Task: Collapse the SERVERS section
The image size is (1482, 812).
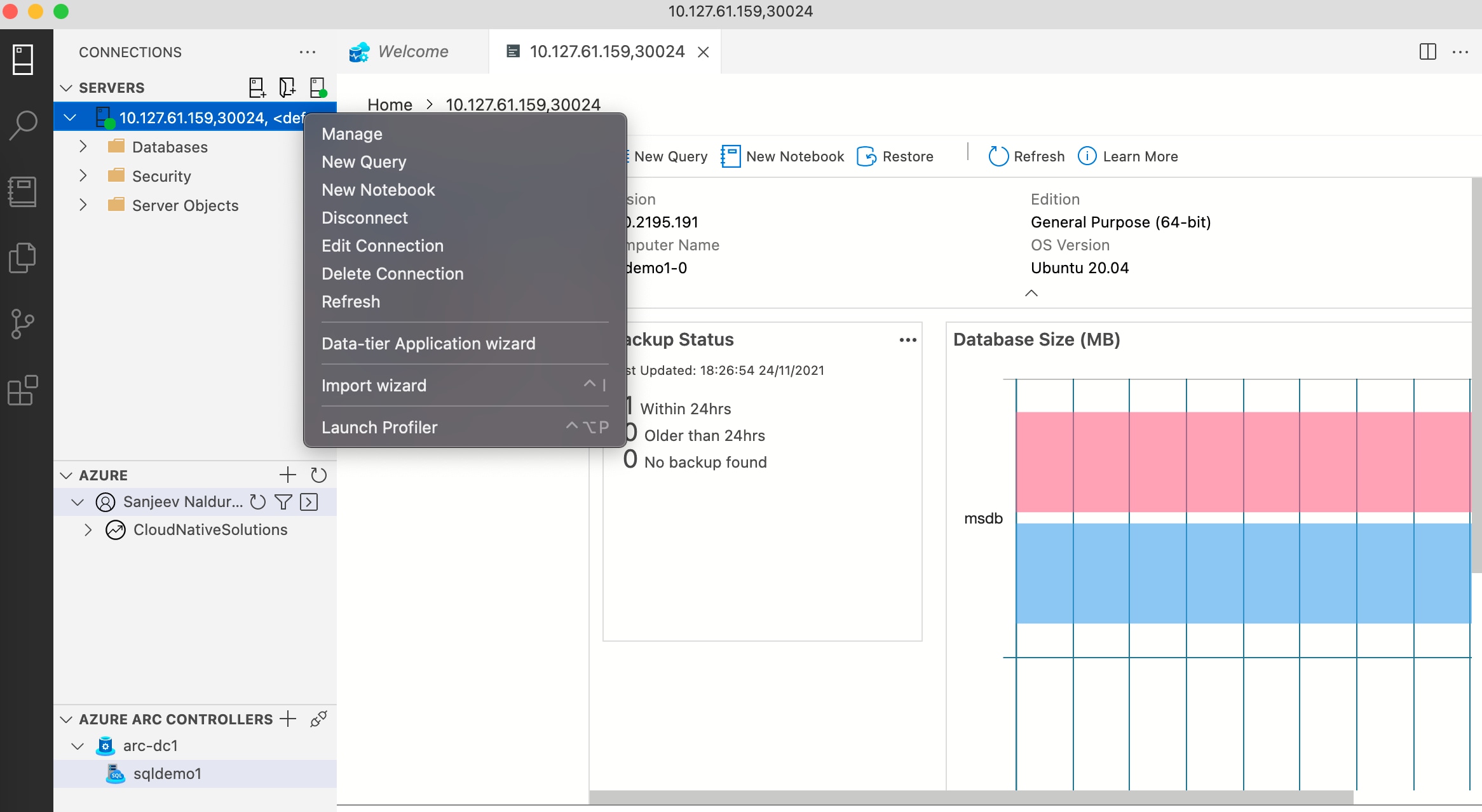Action: 66,88
